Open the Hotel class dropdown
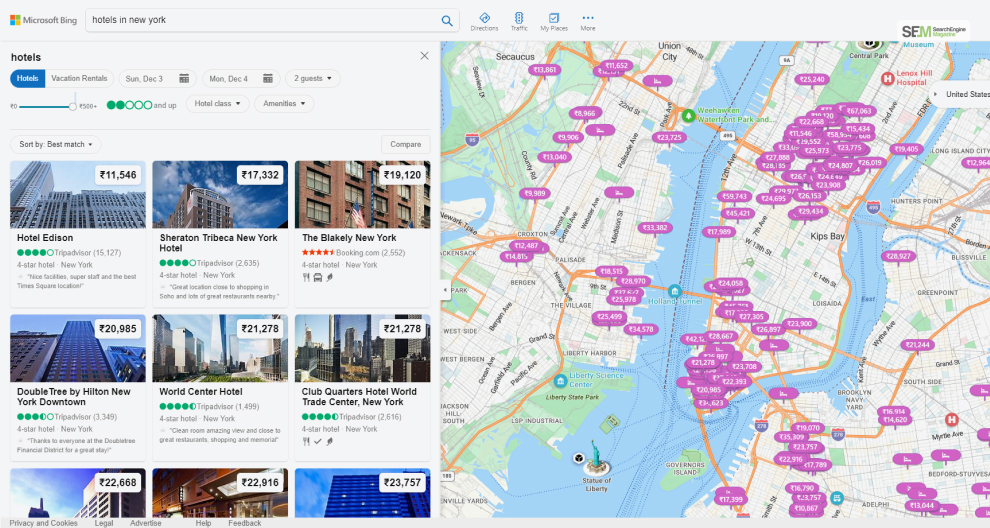Image resolution: width=990 pixels, height=528 pixels. point(217,104)
